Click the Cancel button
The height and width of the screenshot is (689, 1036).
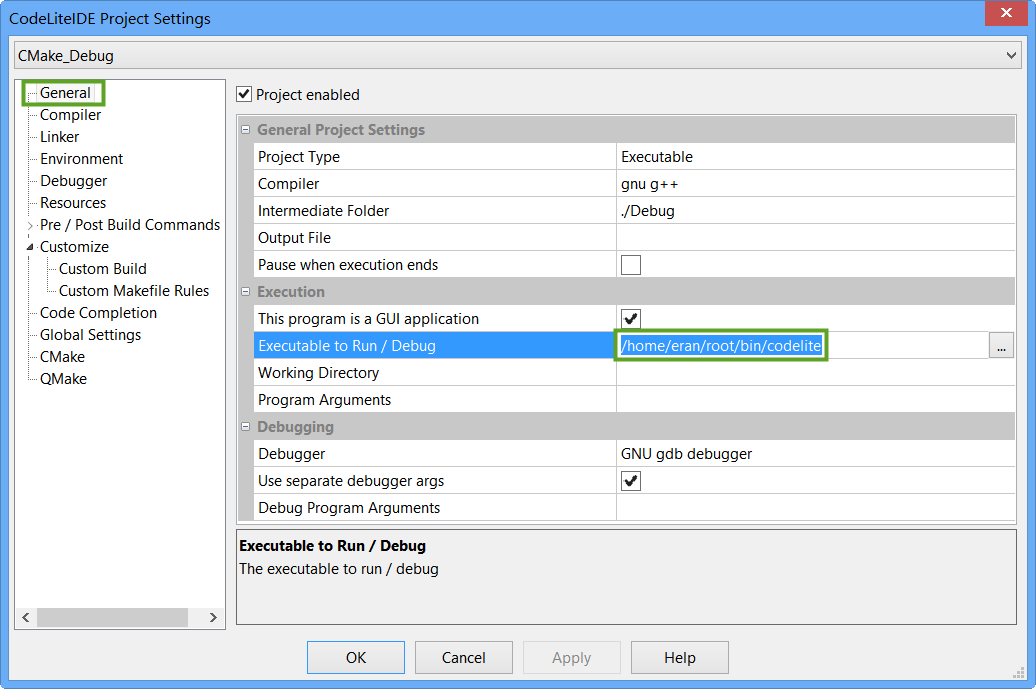coord(464,657)
